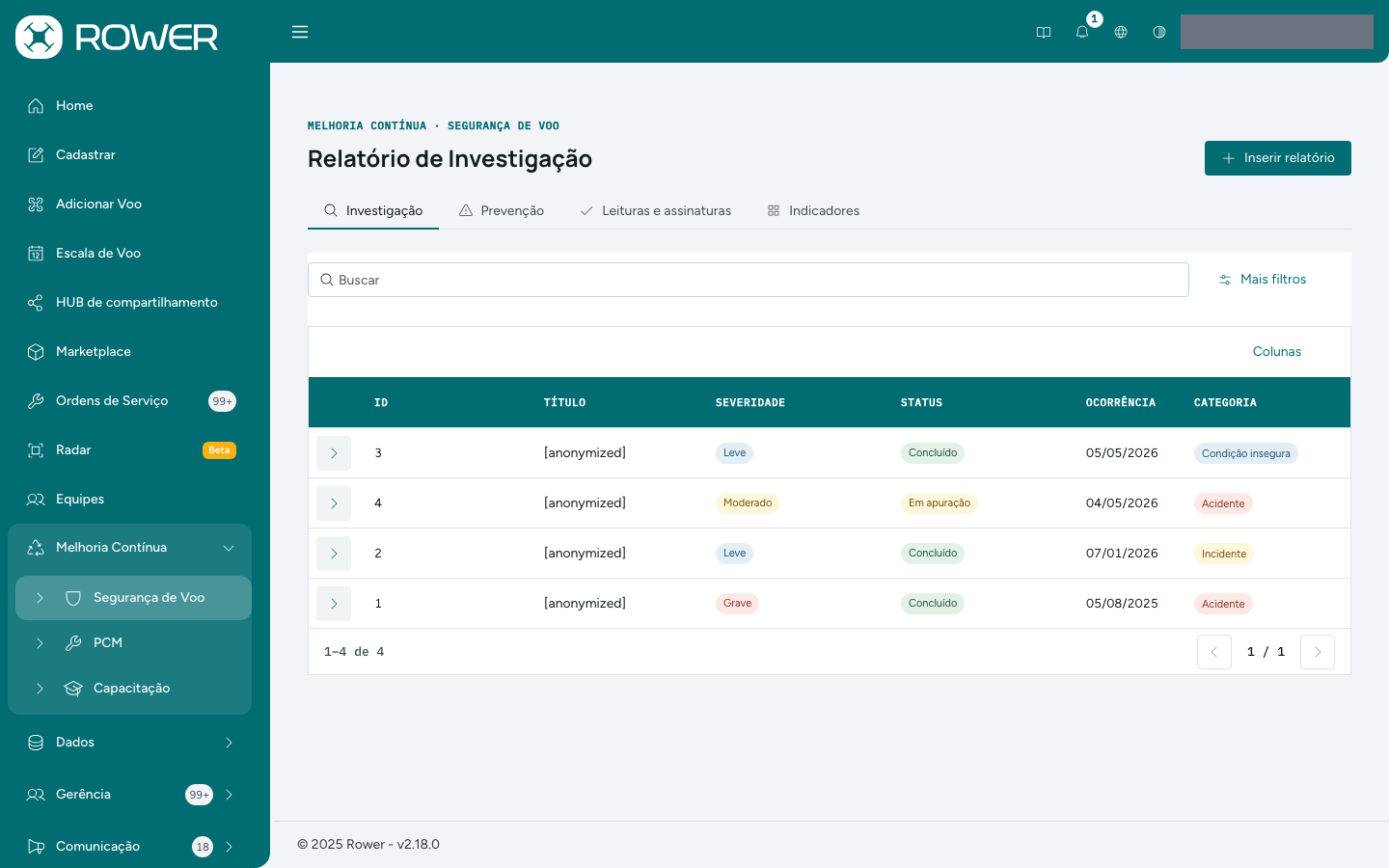The height and width of the screenshot is (868, 1389).
Task: Go to previous page of table
Action: pos(1214,652)
